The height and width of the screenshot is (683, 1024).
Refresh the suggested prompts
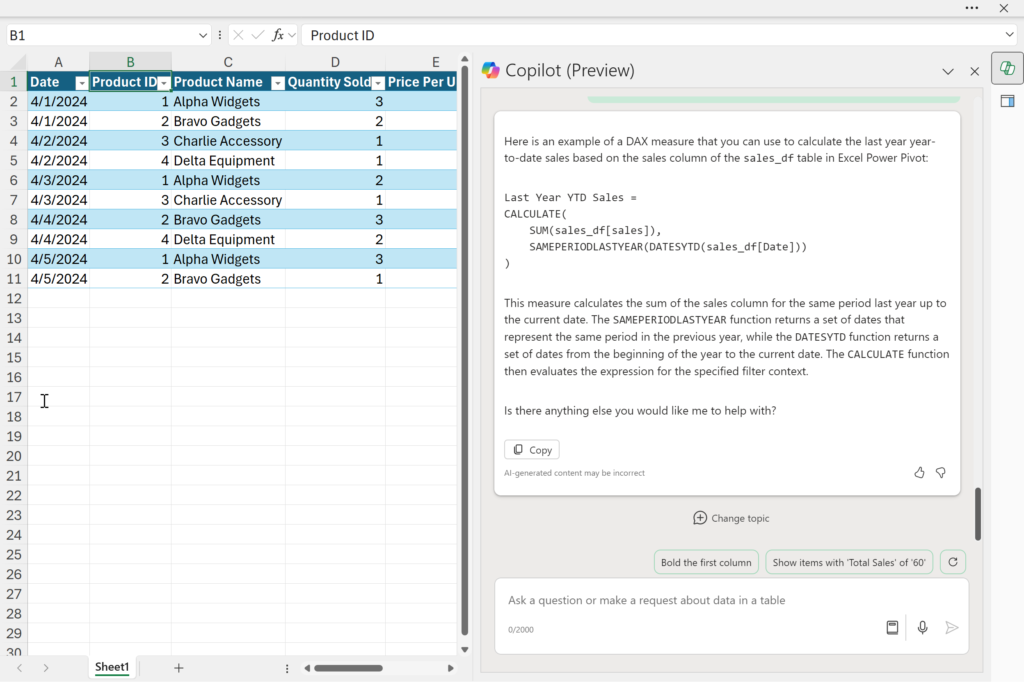[953, 562]
